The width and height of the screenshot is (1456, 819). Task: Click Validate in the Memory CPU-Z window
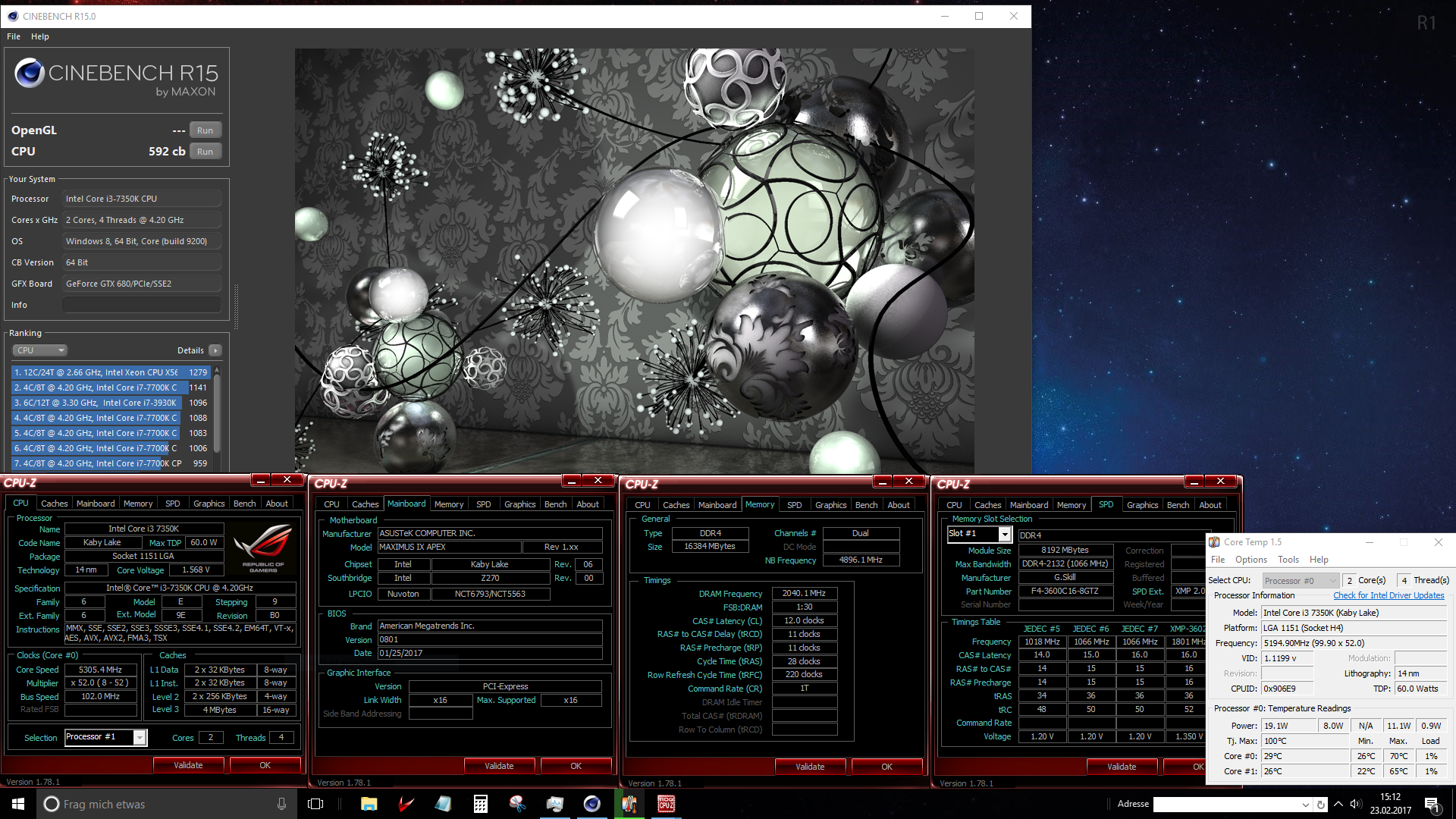point(810,767)
